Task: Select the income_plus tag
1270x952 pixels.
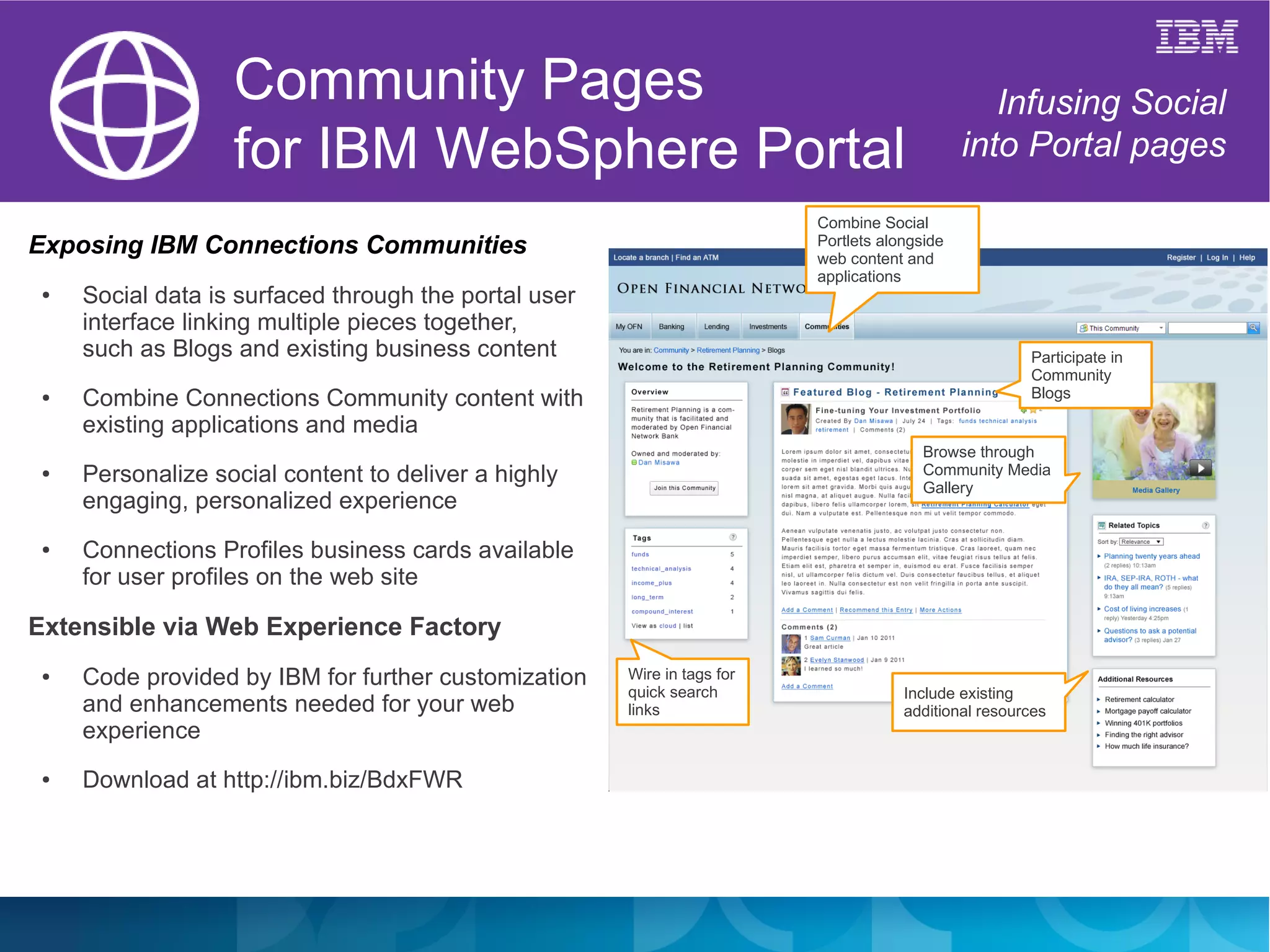Action: (x=651, y=583)
